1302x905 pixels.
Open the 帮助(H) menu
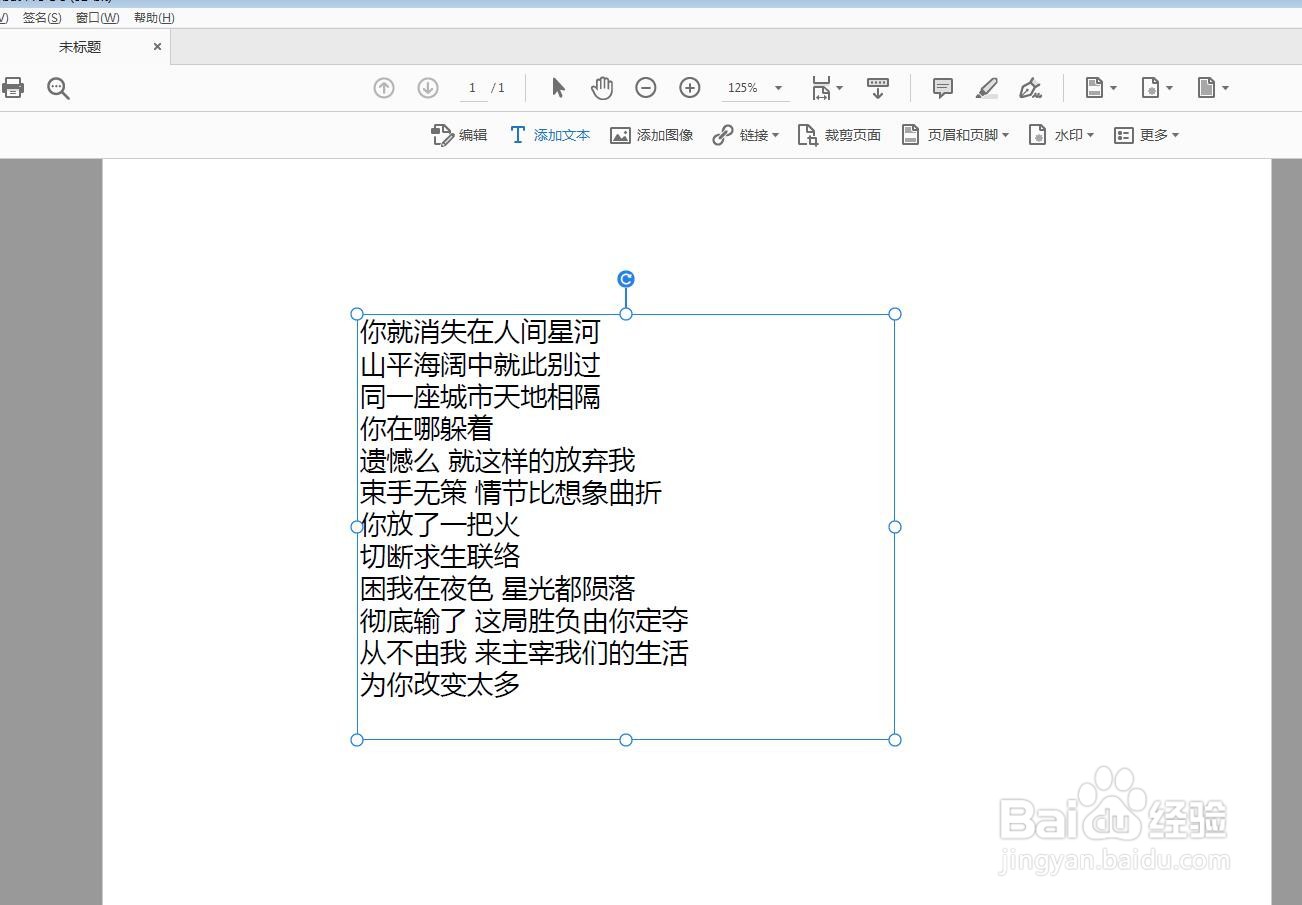tap(154, 18)
